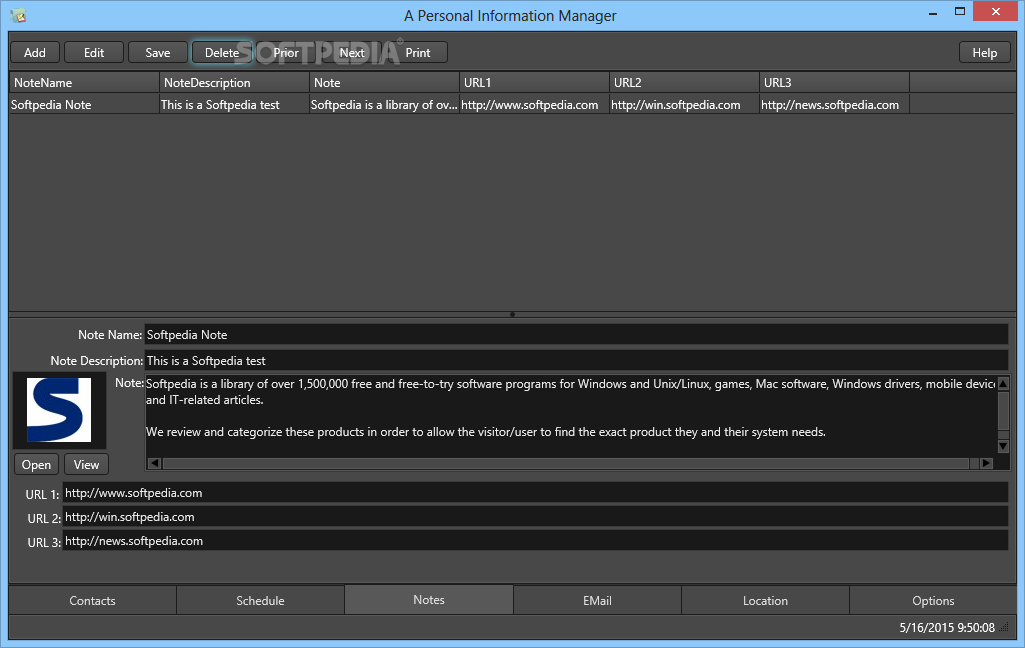Maximize the Personal Information Manager window
The width and height of the screenshot is (1025, 648).
(960, 12)
